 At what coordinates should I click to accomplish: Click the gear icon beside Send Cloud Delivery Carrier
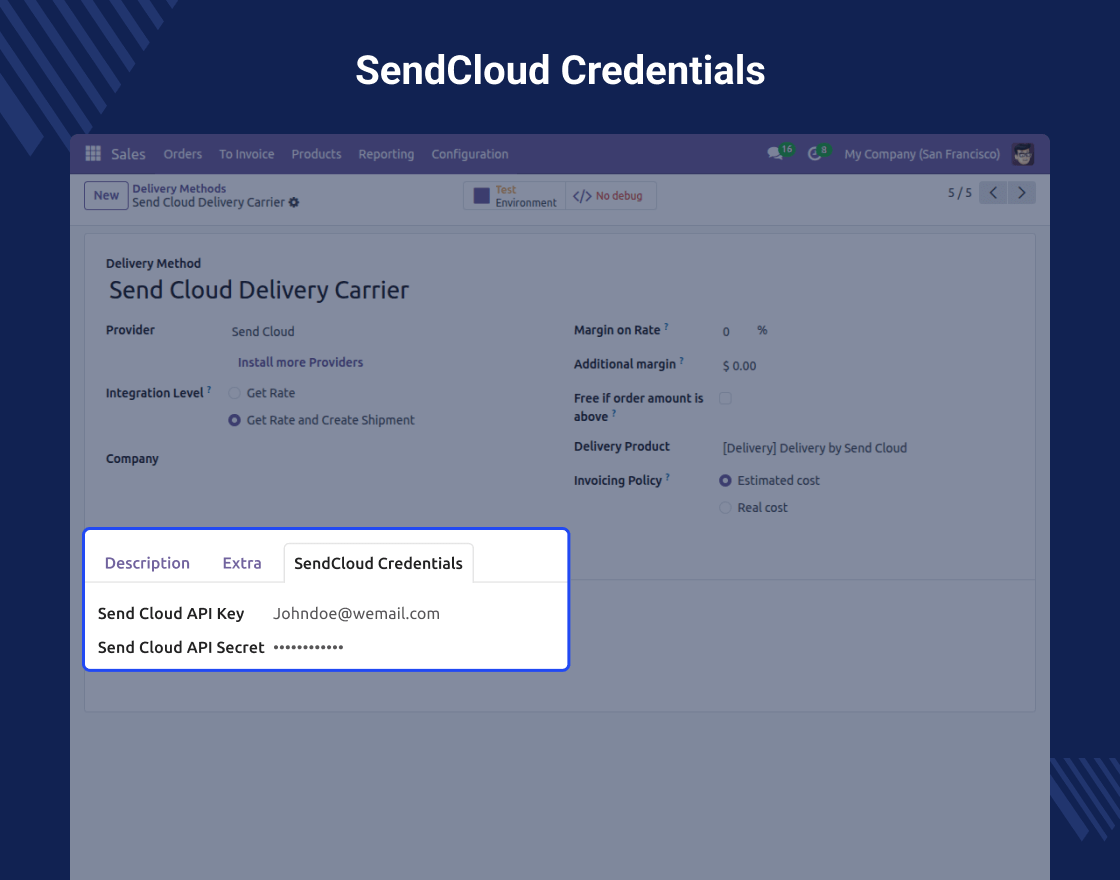tap(294, 203)
